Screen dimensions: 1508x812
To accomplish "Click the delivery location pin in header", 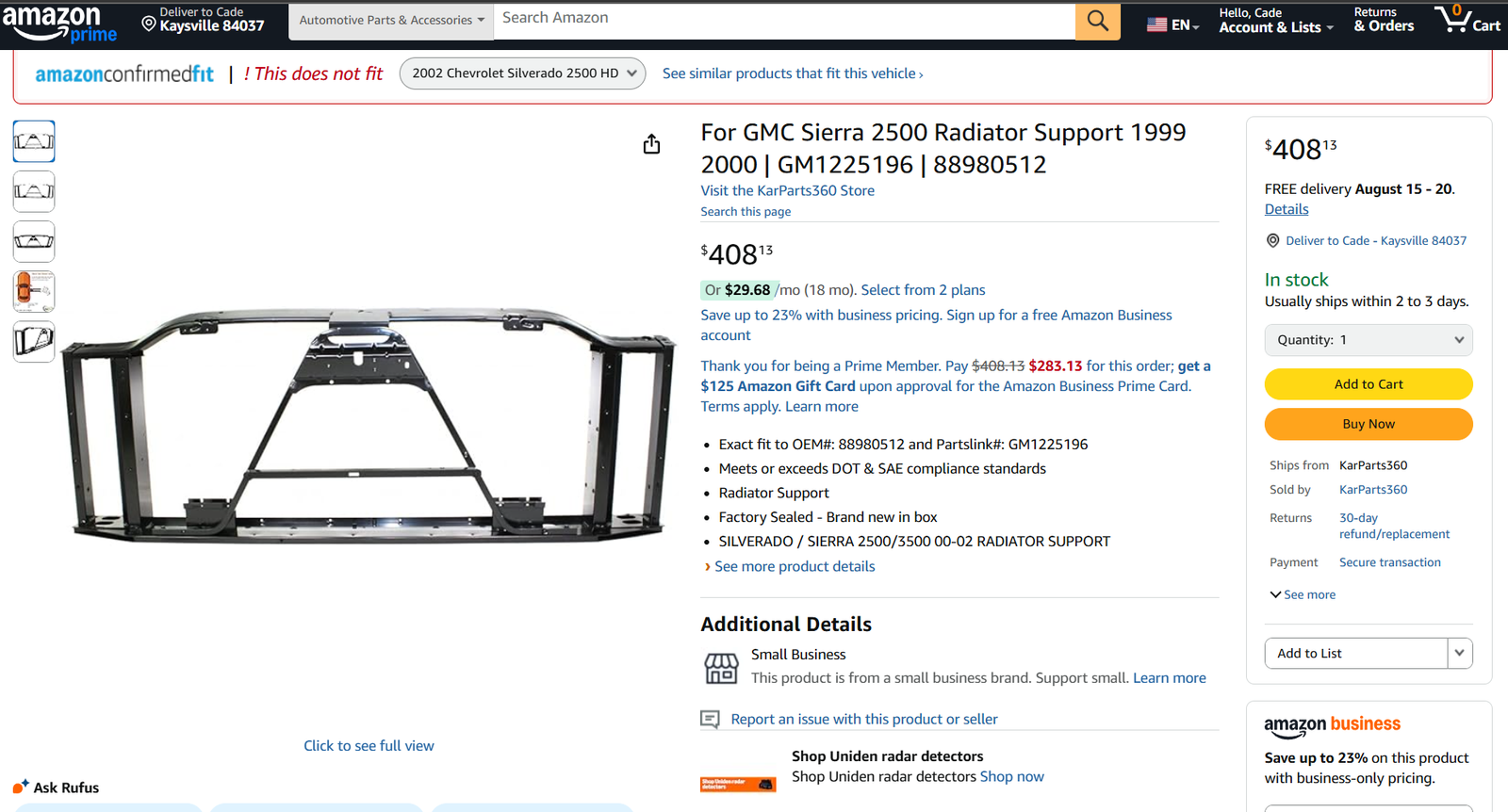I will 149,24.
